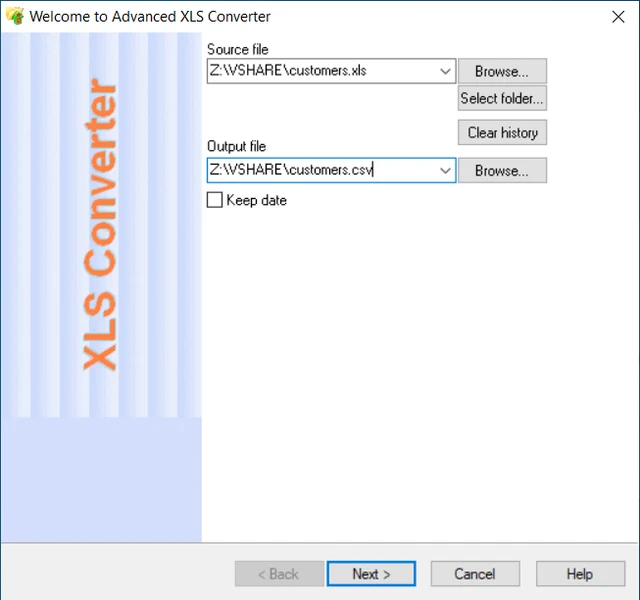
Task: Close the Advanced XLS Converter window
Action: click(x=618, y=17)
